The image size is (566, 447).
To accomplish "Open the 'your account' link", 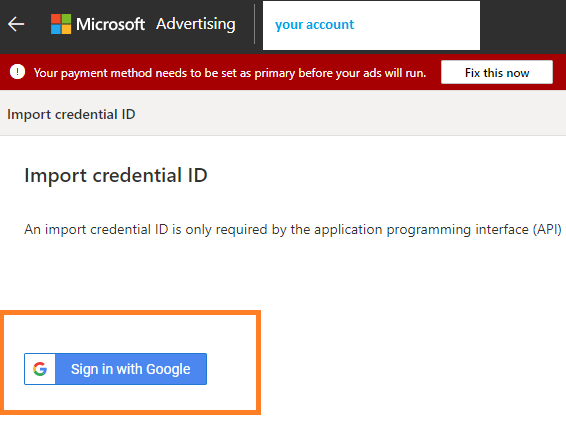I will [x=314, y=25].
